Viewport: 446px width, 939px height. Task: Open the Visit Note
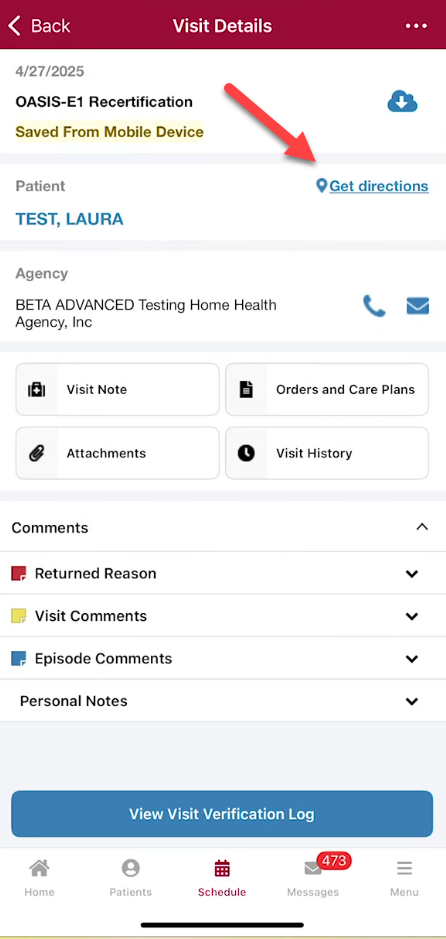(117, 389)
